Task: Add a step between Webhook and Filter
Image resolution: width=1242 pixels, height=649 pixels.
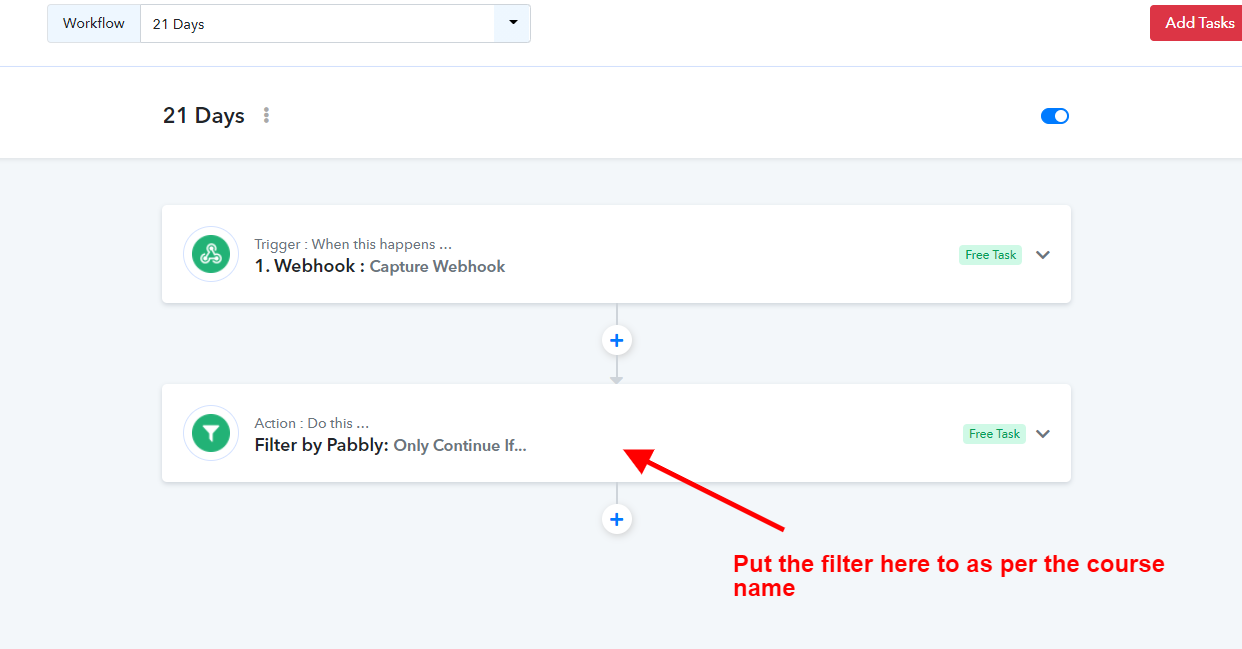Action: [617, 341]
